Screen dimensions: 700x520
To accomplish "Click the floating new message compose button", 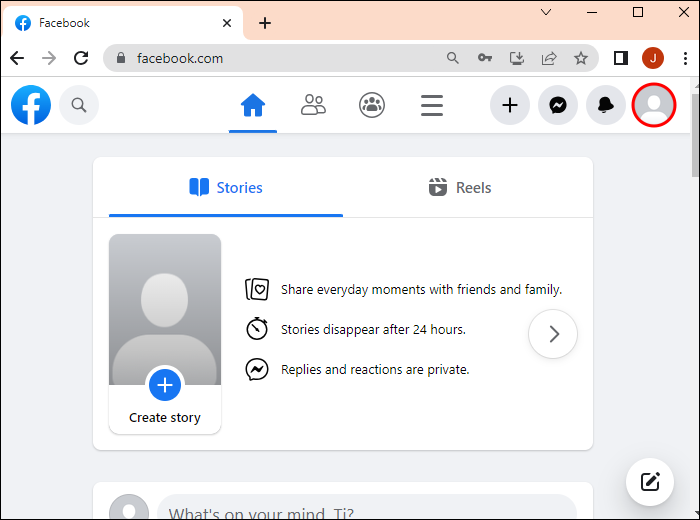I will [650, 482].
